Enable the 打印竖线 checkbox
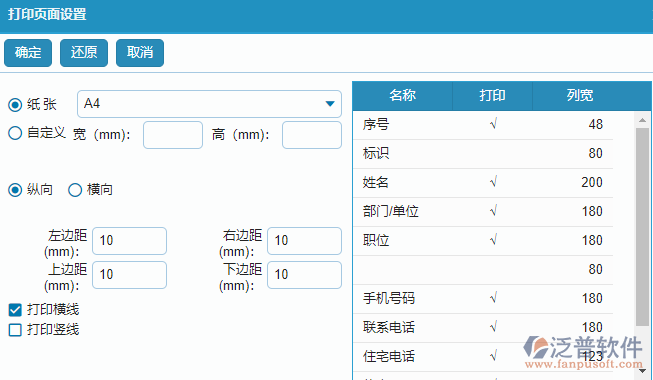653x380 pixels. click(x=15, y=330)
